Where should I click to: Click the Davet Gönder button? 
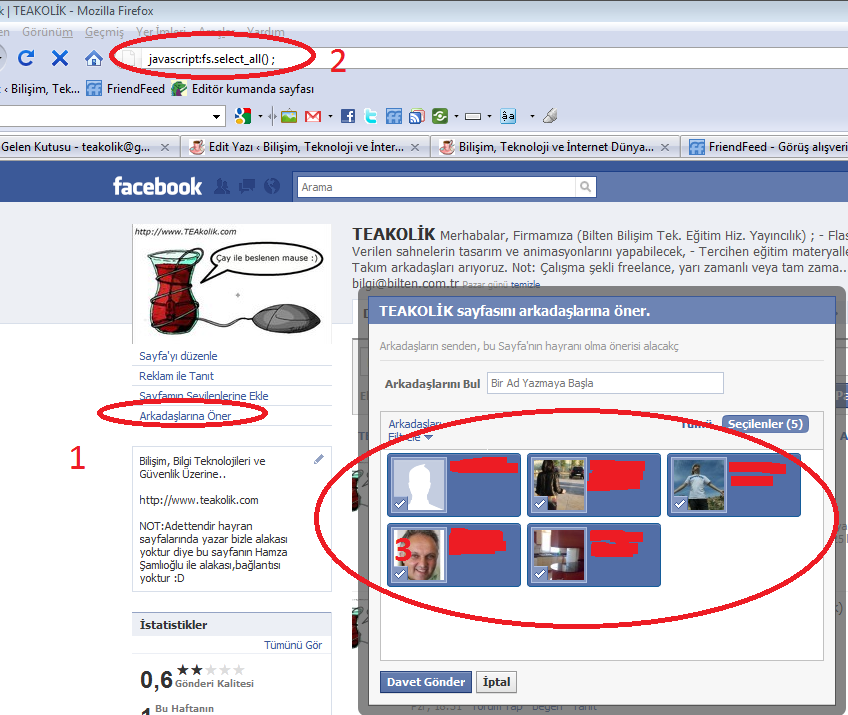coord(426,682)
